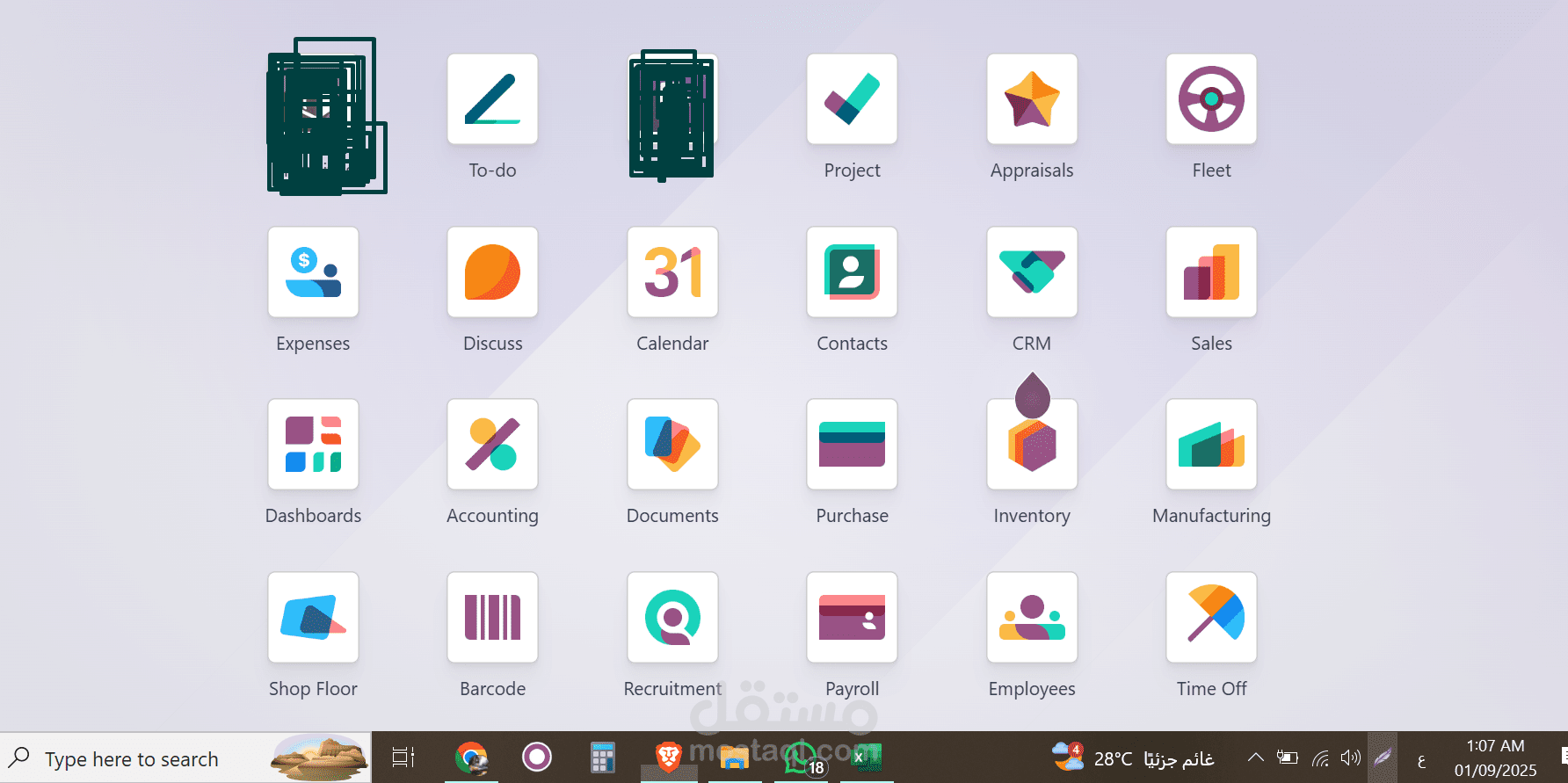The height and width of the screenshot is (783, 1568).
Task: Open volume control in system tray
Action: coord(1351,757)
